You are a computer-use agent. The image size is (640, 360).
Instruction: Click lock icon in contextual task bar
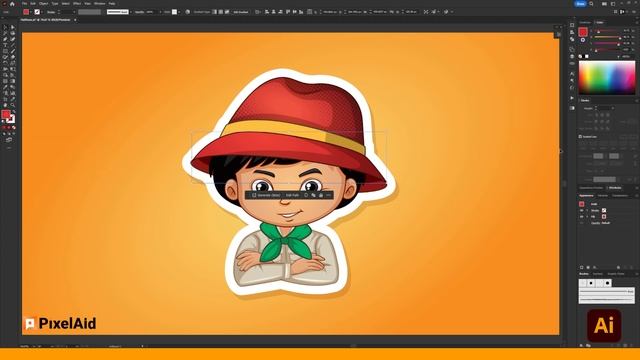pos(321,196)
